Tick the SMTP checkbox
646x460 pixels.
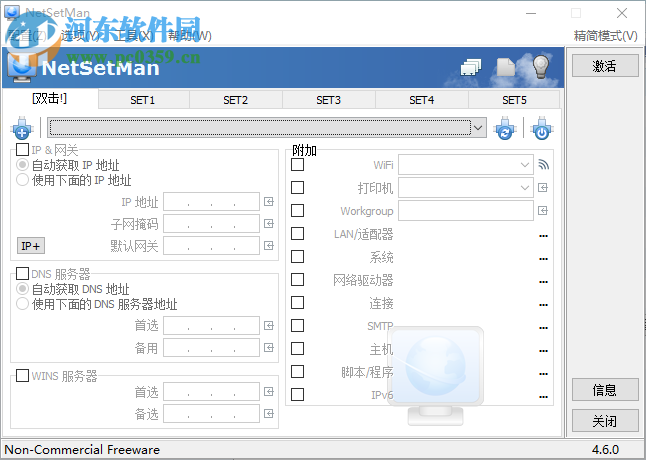click(x=297, y=326)
